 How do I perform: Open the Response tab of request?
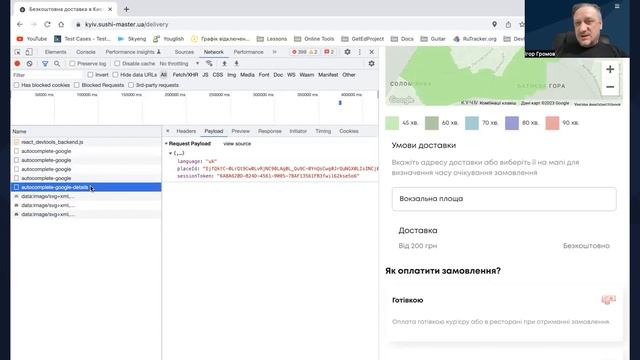(x=270, y=131)
